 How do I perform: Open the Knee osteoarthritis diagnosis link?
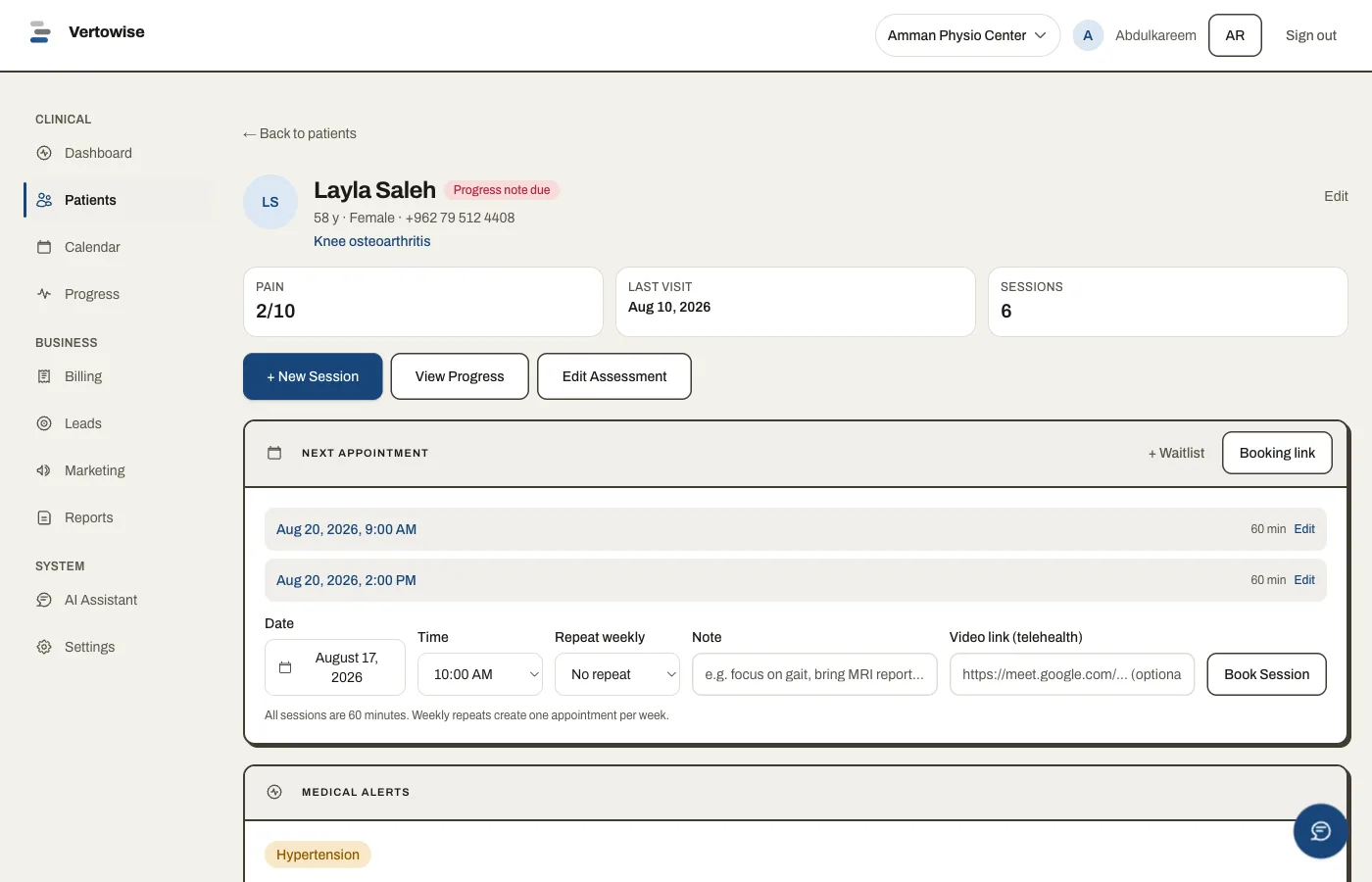(371, 241)
